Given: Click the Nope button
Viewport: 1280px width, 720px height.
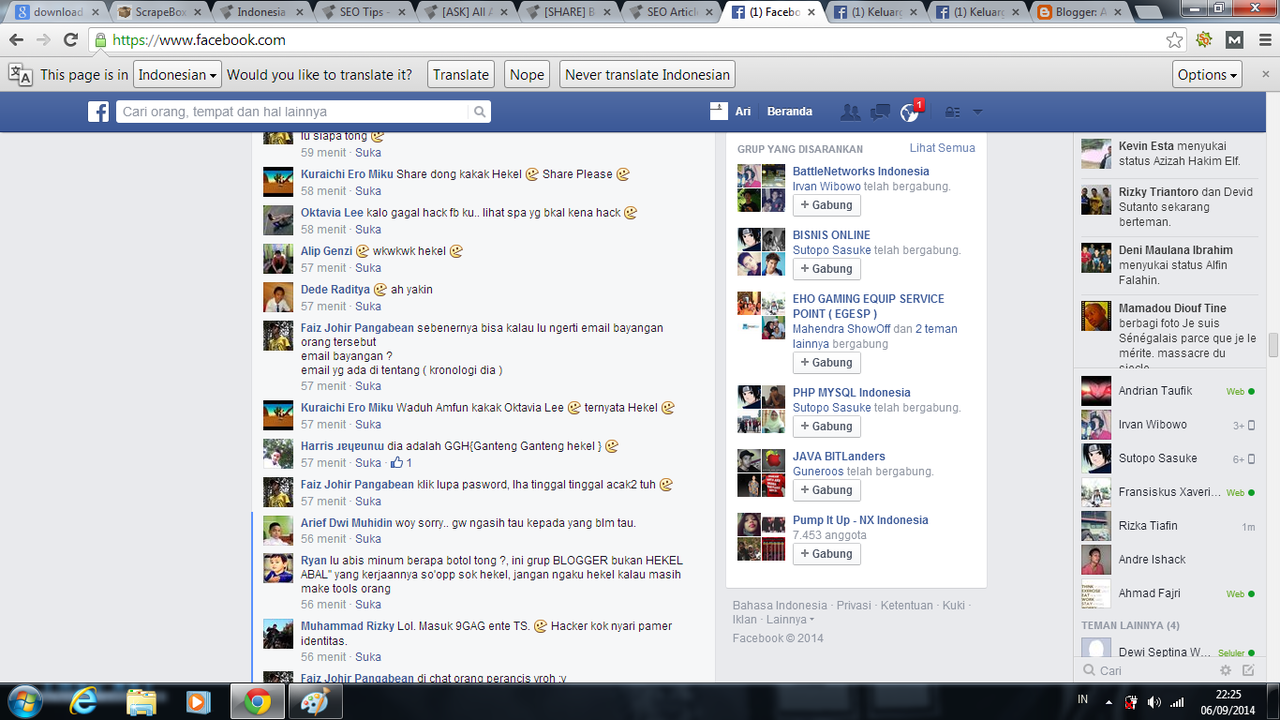Looking at the screenshot, I should 527,74.
